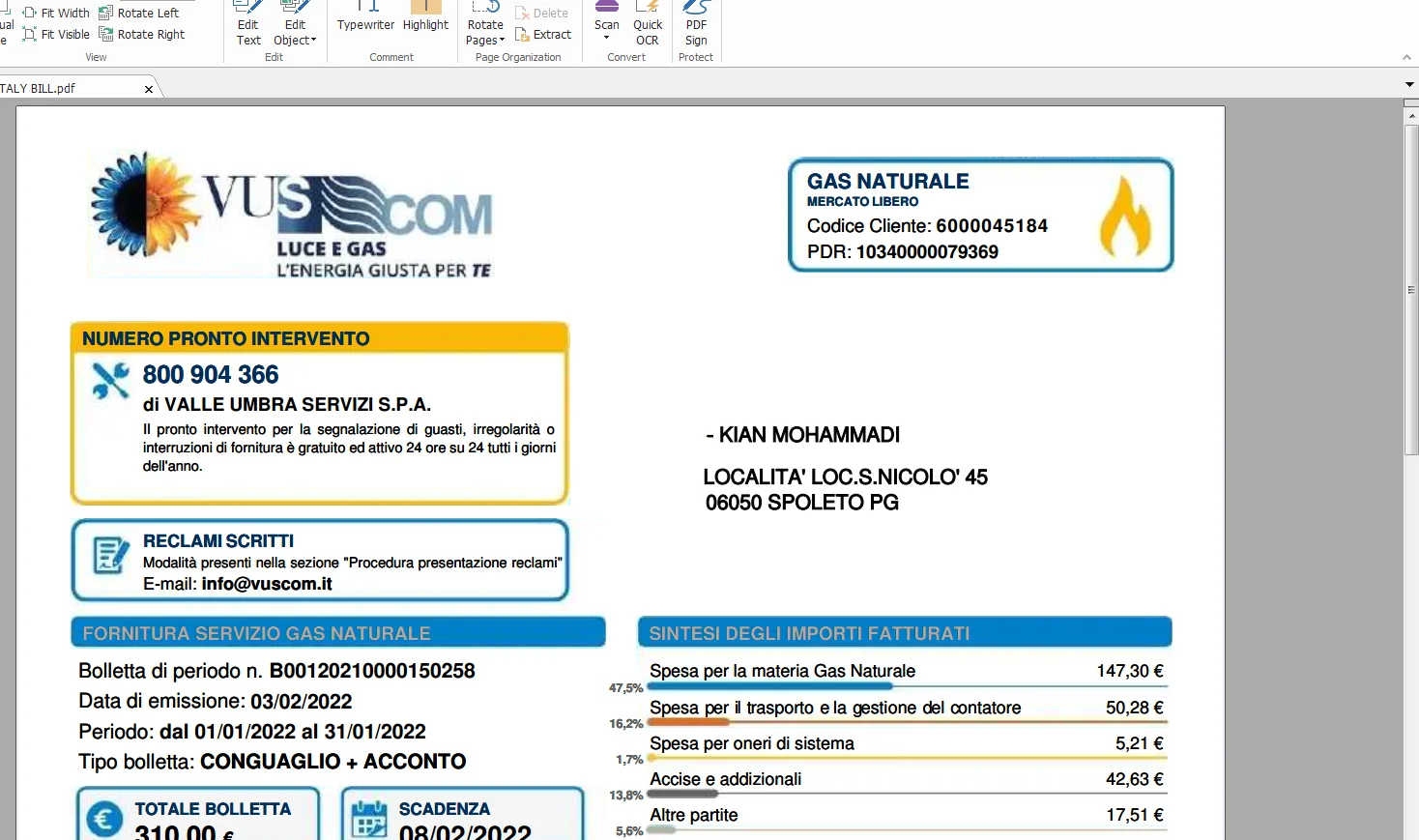Image resolution: width=1419 pixels, height=840 pixels.
Task: Click the info@vuscom.it email address
Action: click(267, 584)
